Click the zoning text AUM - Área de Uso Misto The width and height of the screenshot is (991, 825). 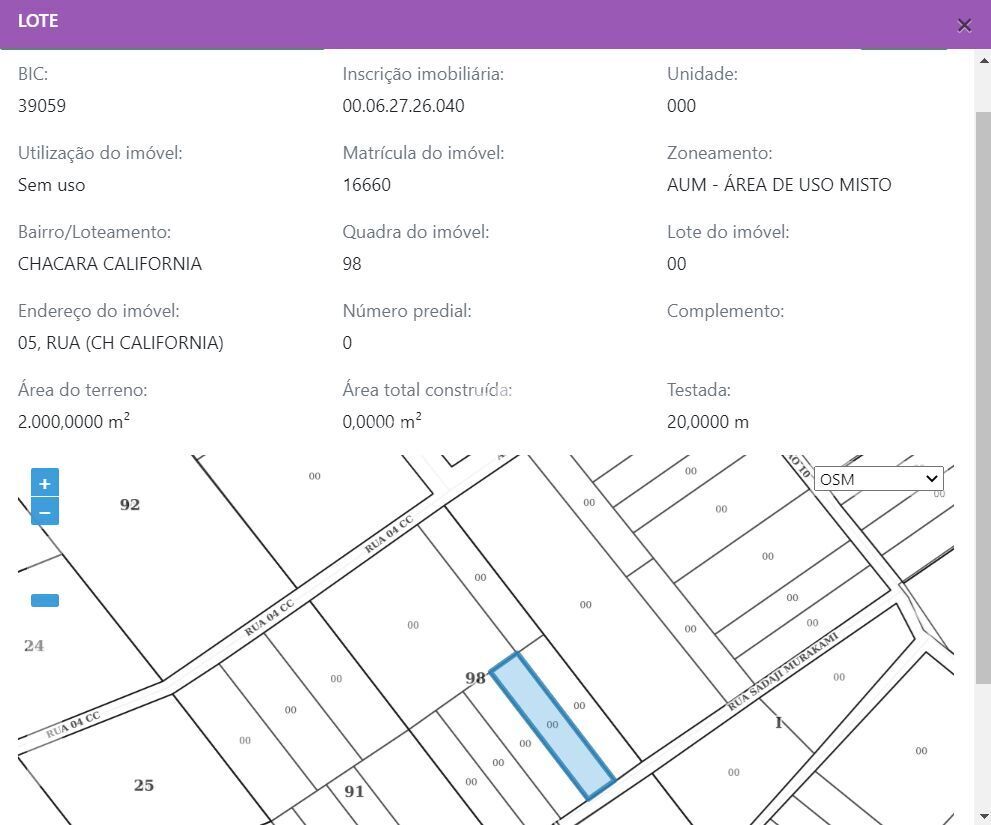pyautogui.click(x=778, y=185)
